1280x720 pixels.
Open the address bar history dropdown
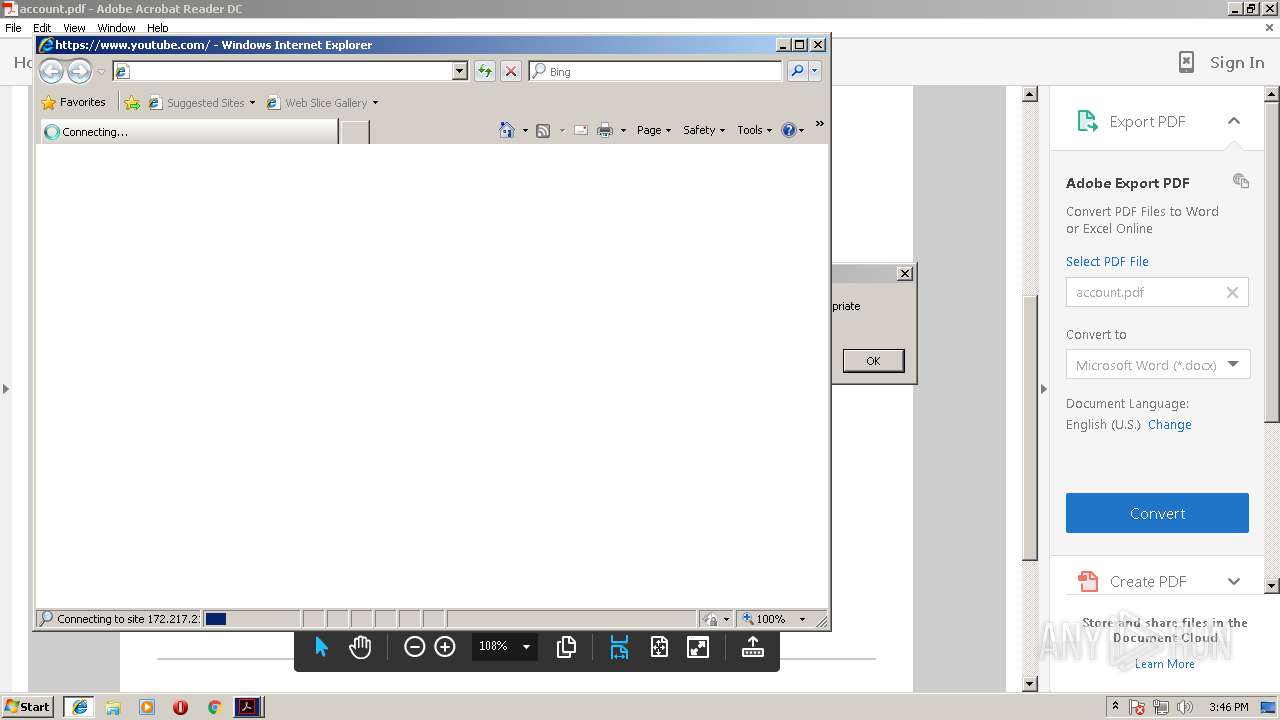(x=460, y=71)
